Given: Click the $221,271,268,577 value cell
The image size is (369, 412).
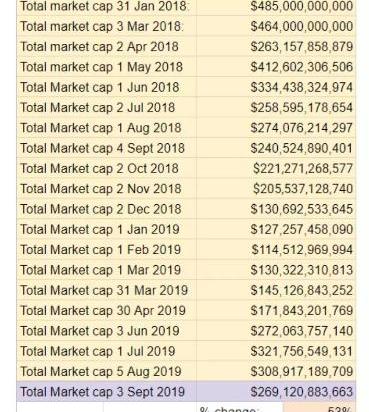Looking at the screenshot, I should [276, 169].
